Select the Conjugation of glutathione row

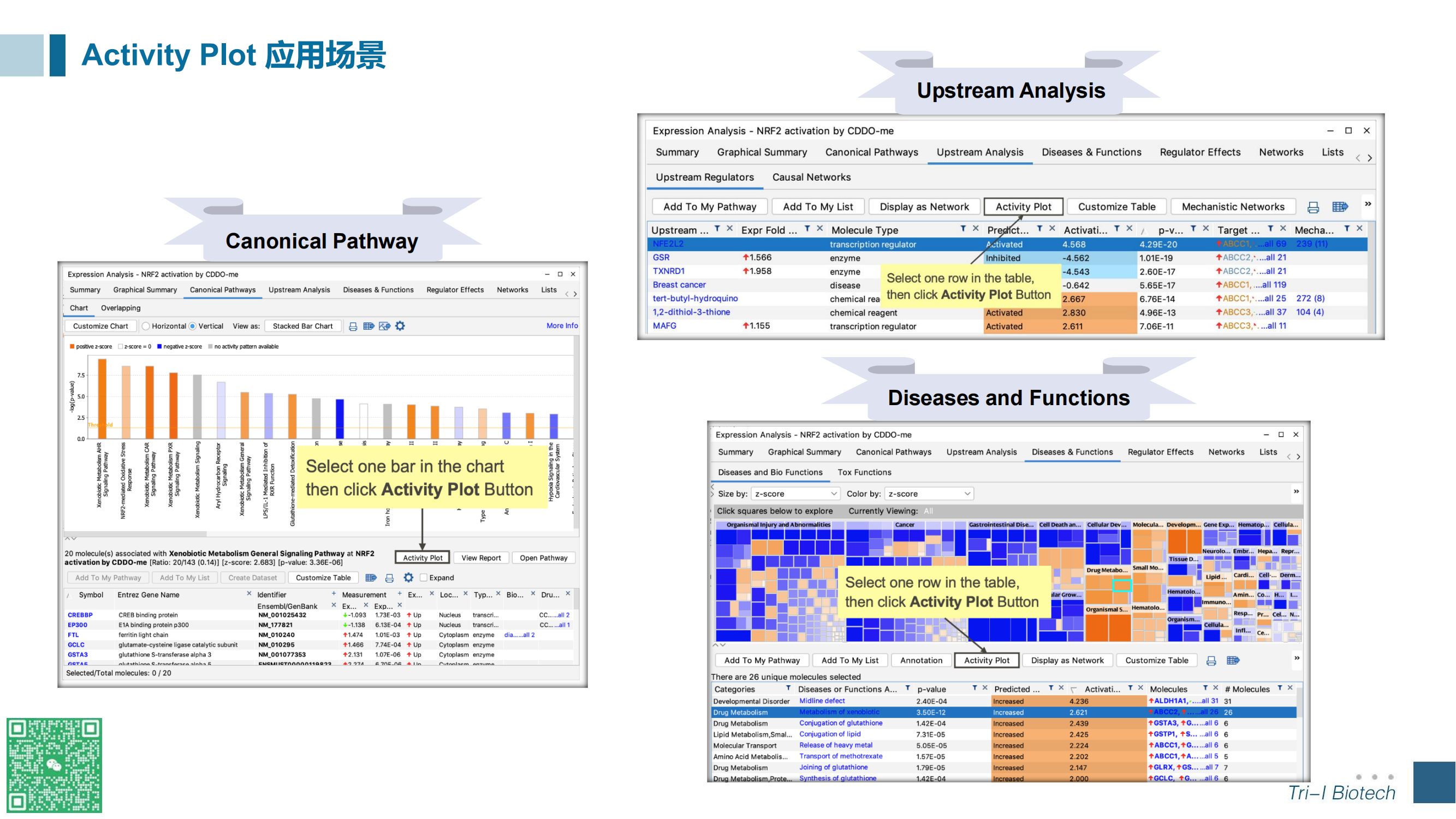point(1004,723)
